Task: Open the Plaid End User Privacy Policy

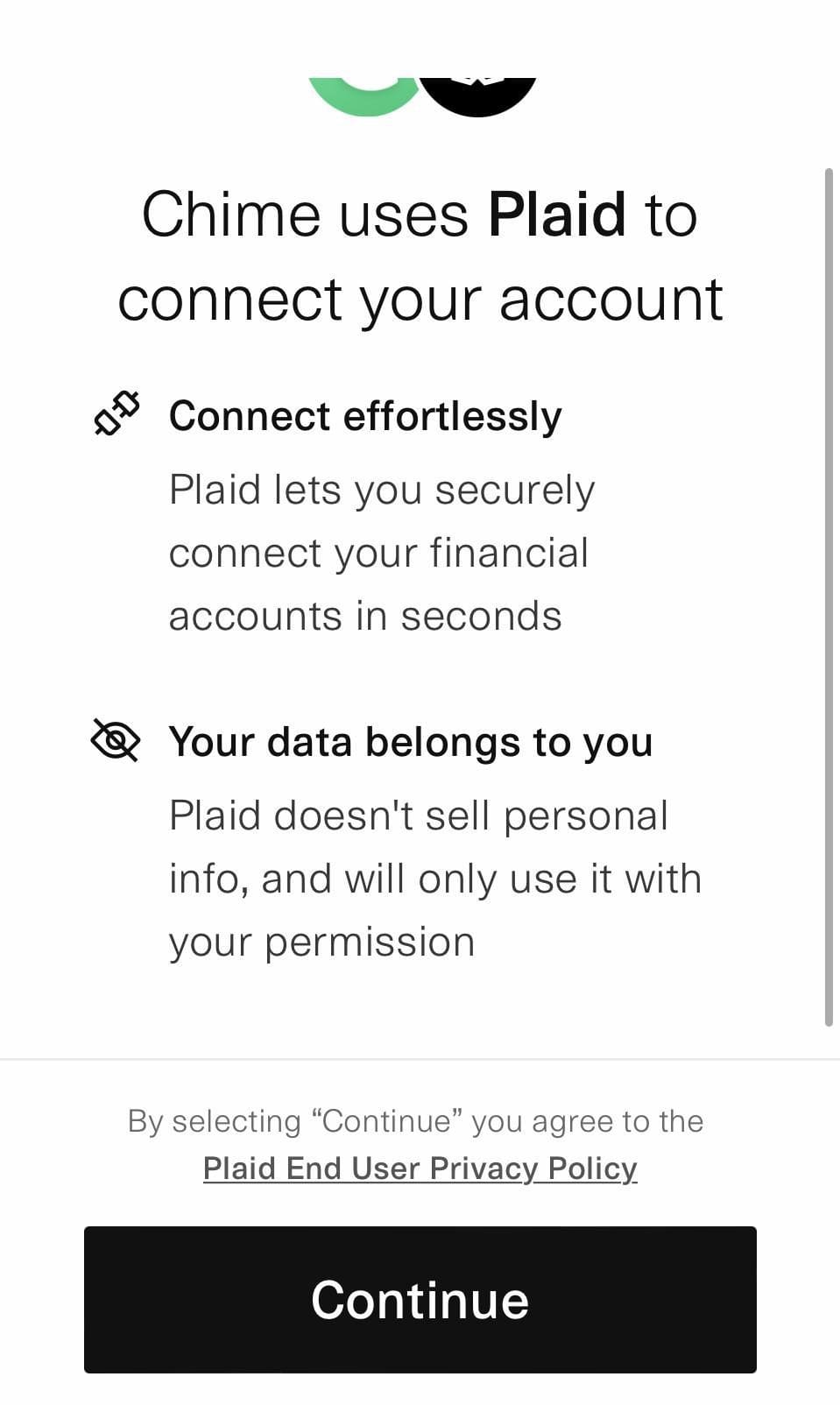Action: click(x=420, y=1168)
